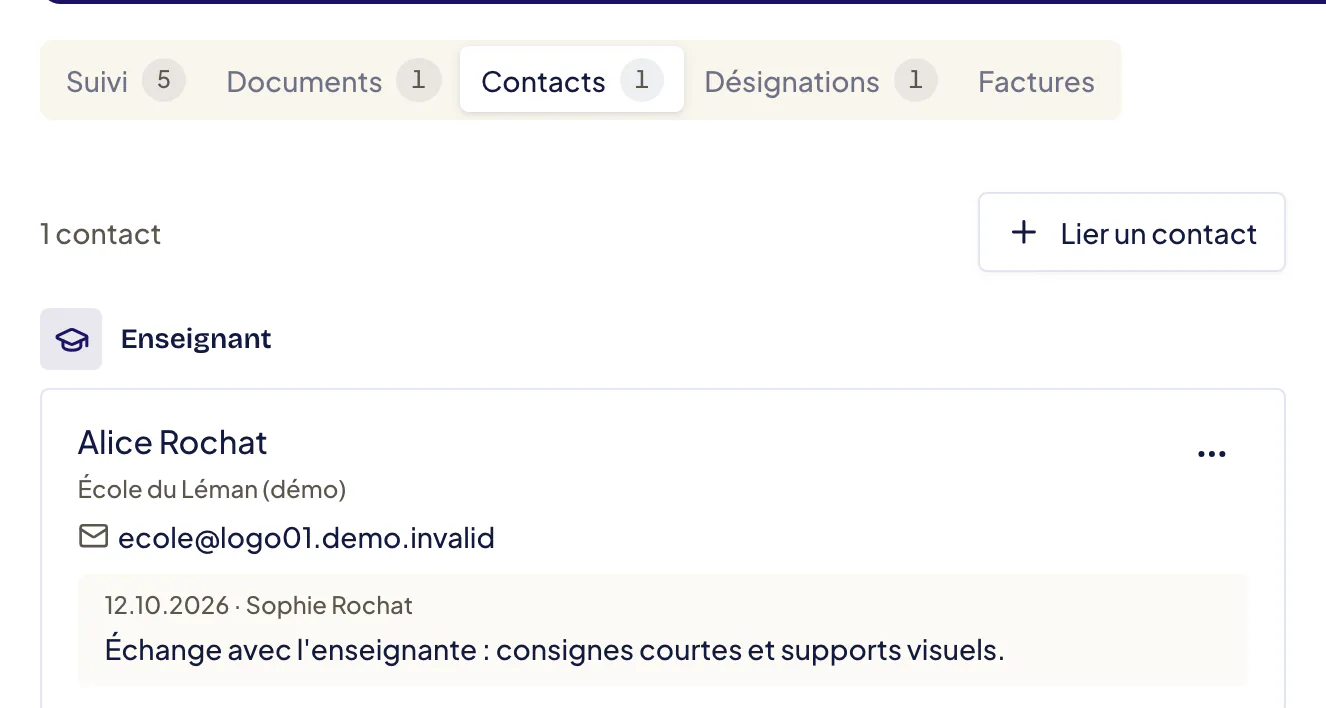Switch to the Documents tab

click(333, 81)
